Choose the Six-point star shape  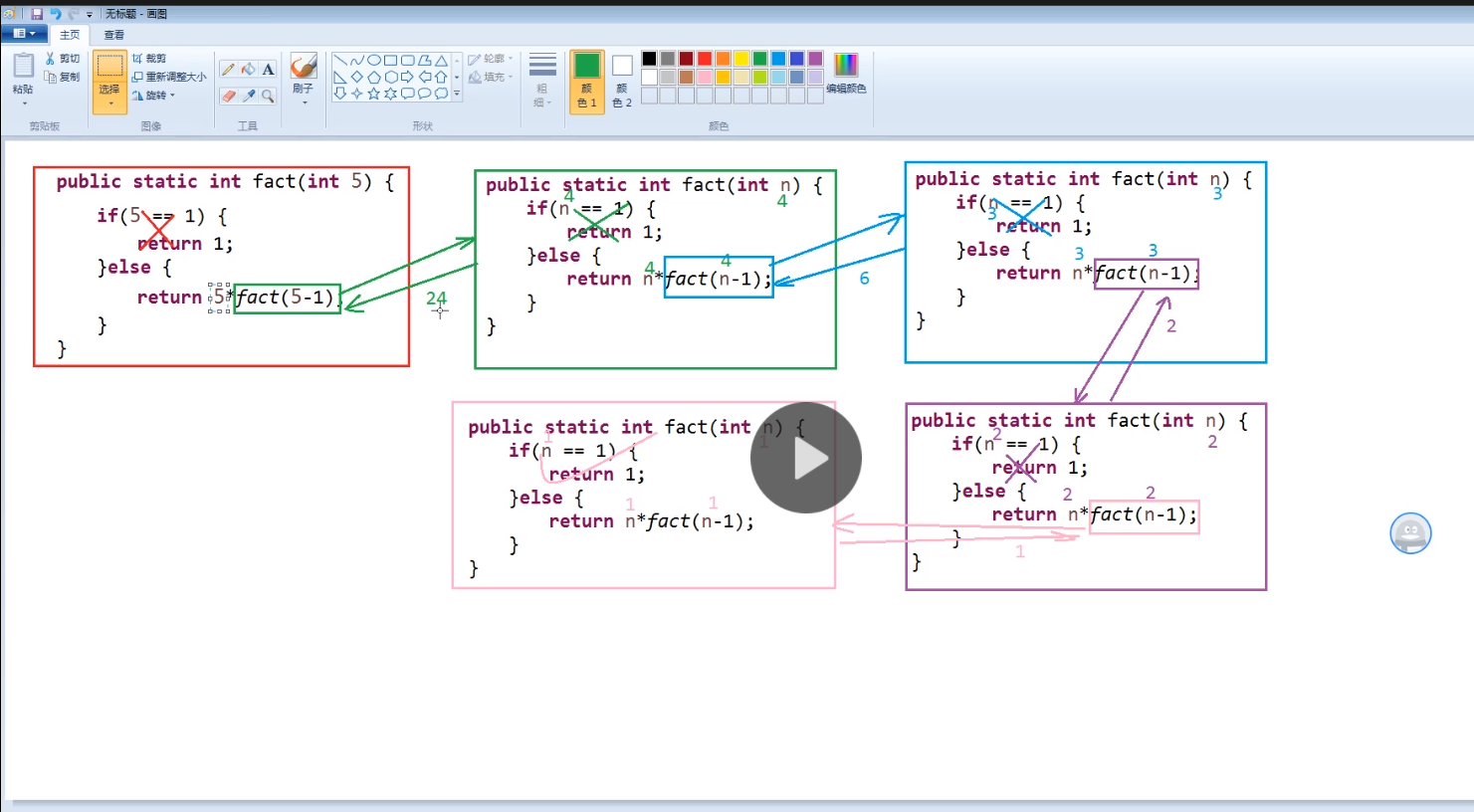[x=390, y=94]
